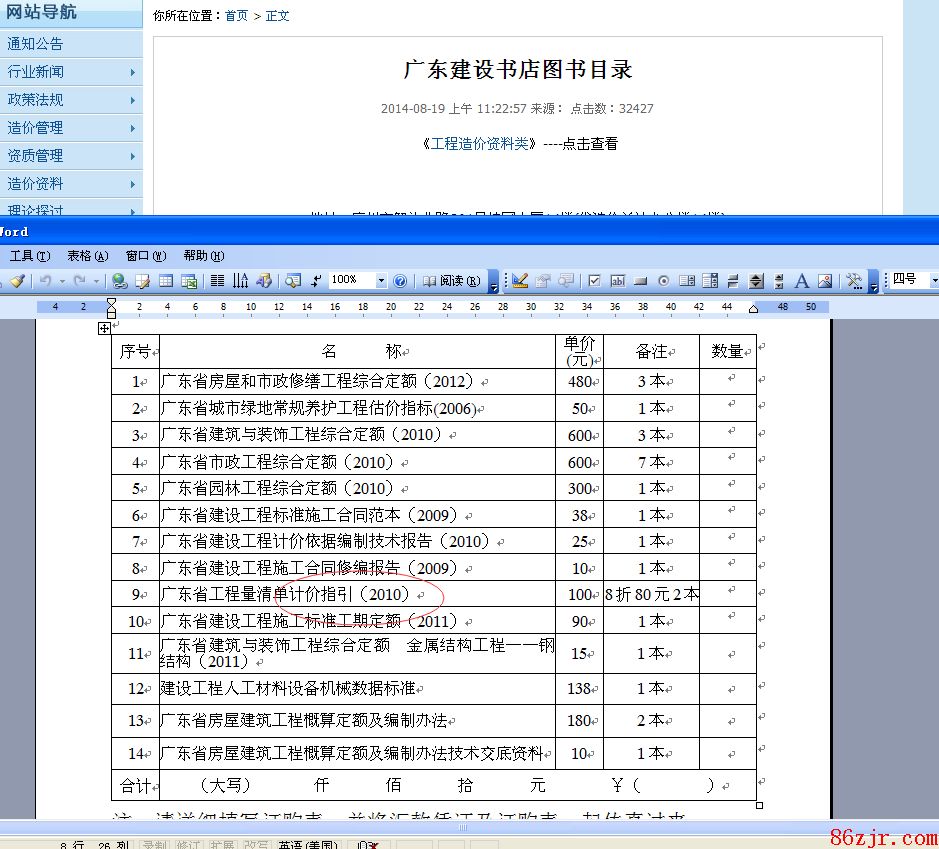Viewport: 939px width, 849px height.
Task: Click the Format Painter brush icon
Action: 17,281
